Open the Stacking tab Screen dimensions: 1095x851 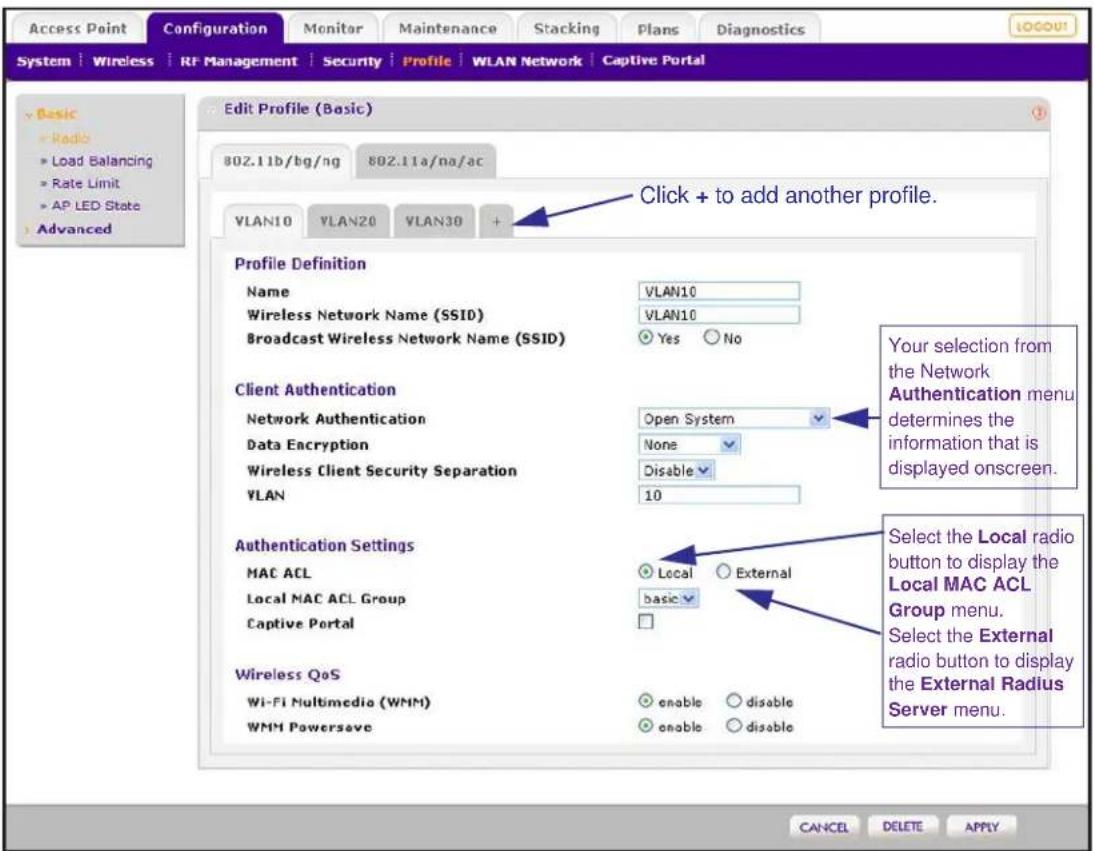pyautogui.click(x=566, y=29)
